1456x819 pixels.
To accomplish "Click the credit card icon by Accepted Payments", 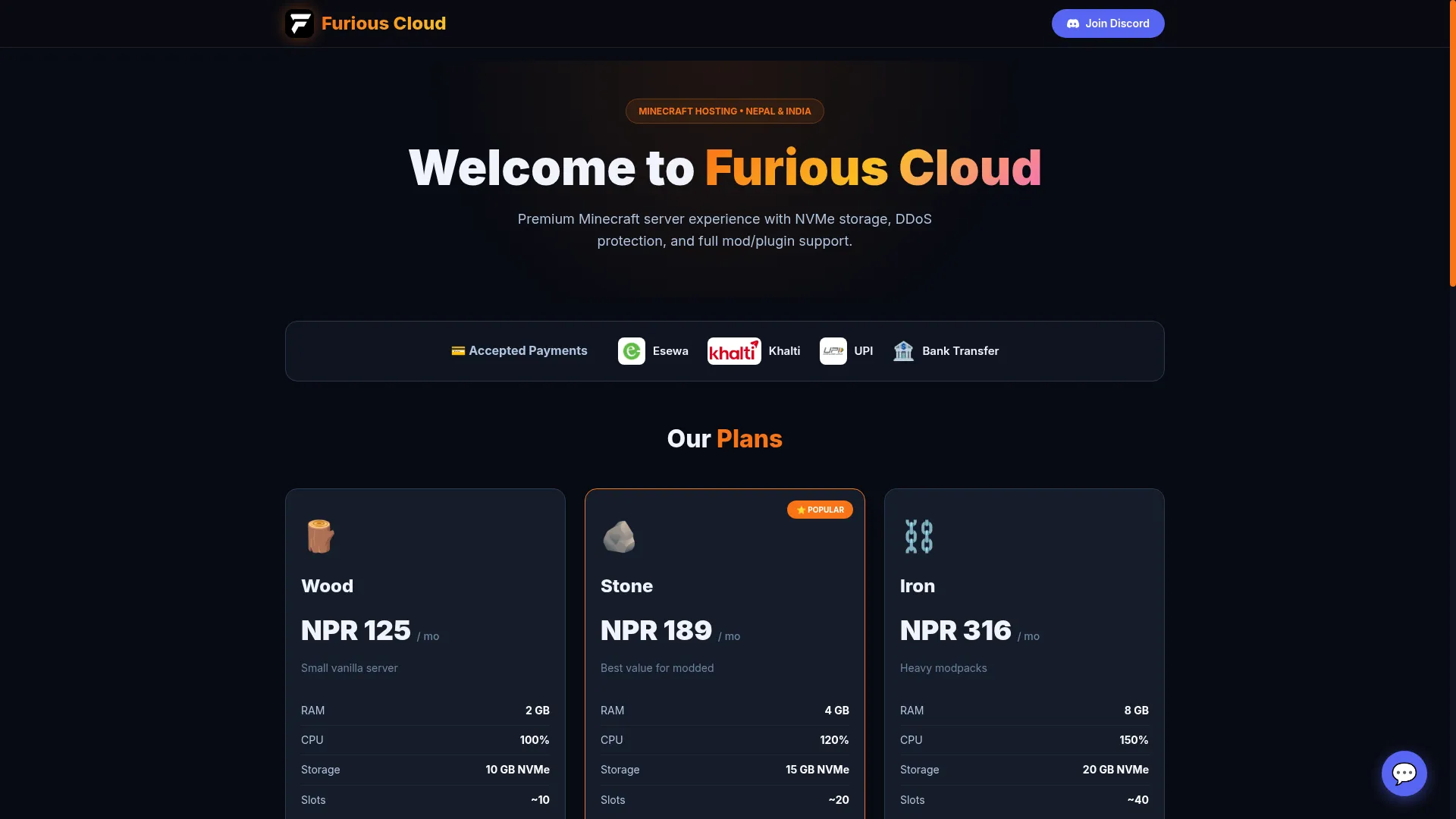I will coord(458,351).
